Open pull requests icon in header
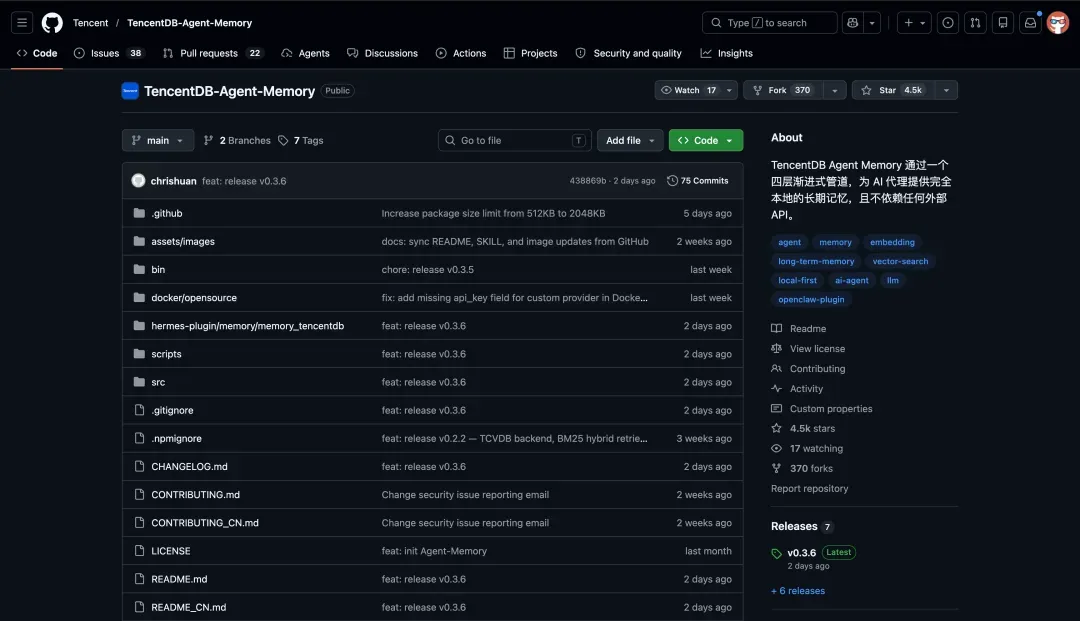The height and width of the screenshot is (621, 1080). [x=975, y=23]
